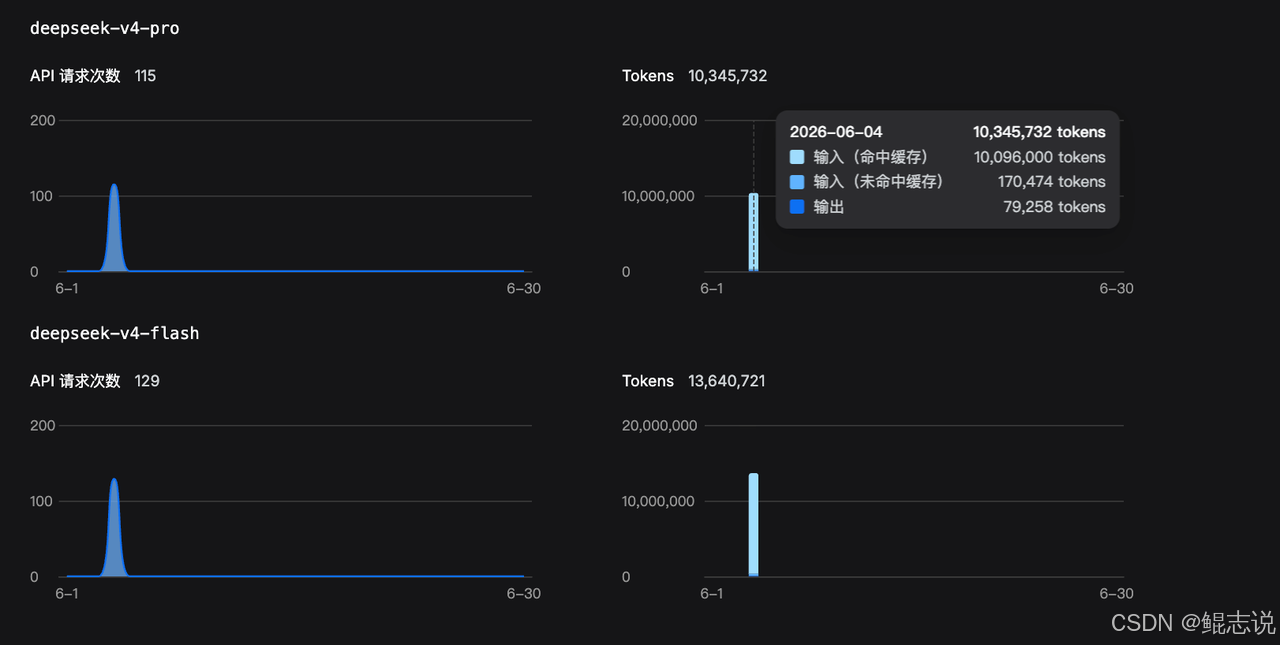Click the 79,258 tokens output value
Viewport: 1280px width, 645px height.
coord(1055,207)
